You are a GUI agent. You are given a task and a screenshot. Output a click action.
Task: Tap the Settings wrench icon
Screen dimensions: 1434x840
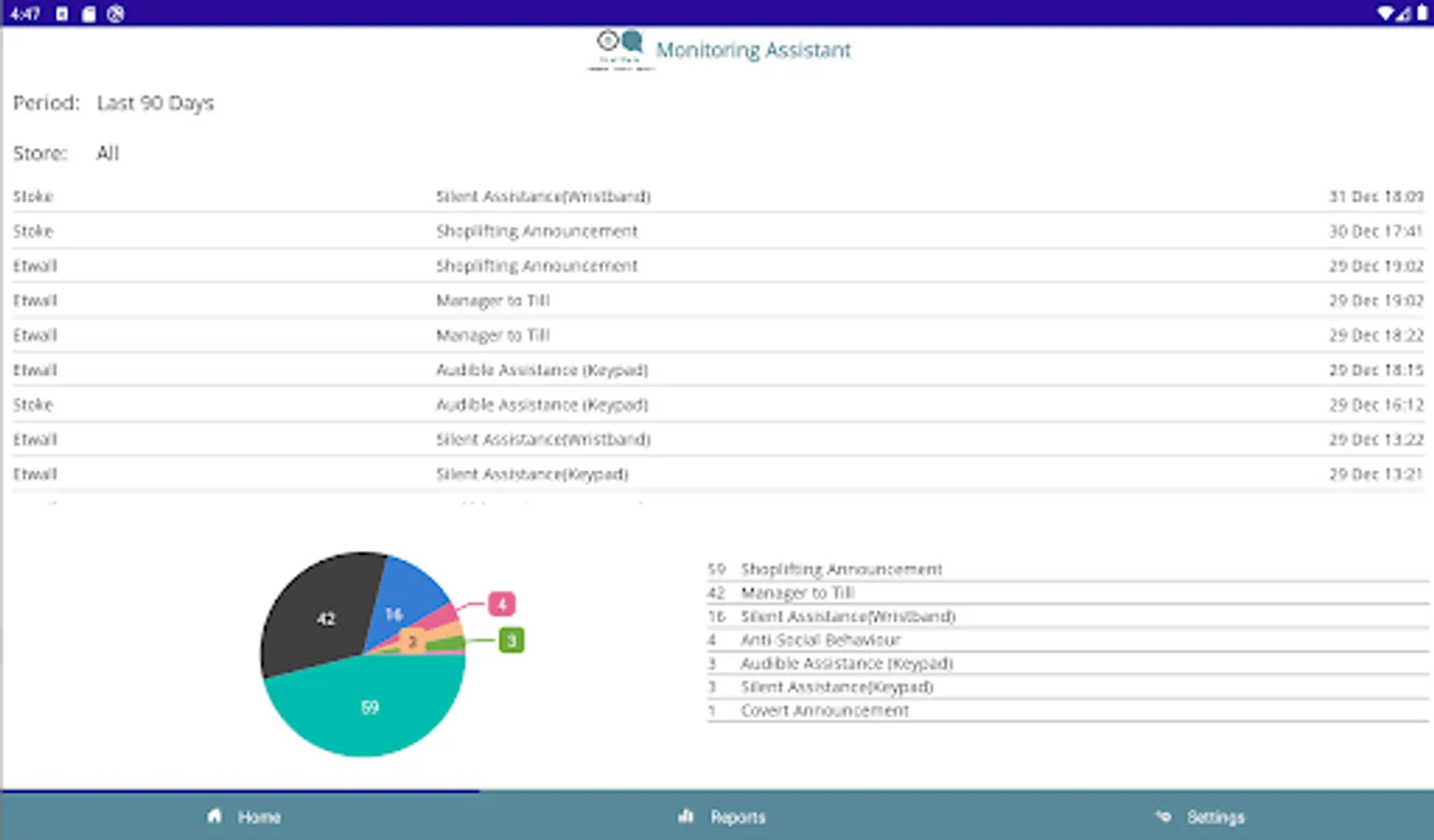click(x=1163, y=816)
